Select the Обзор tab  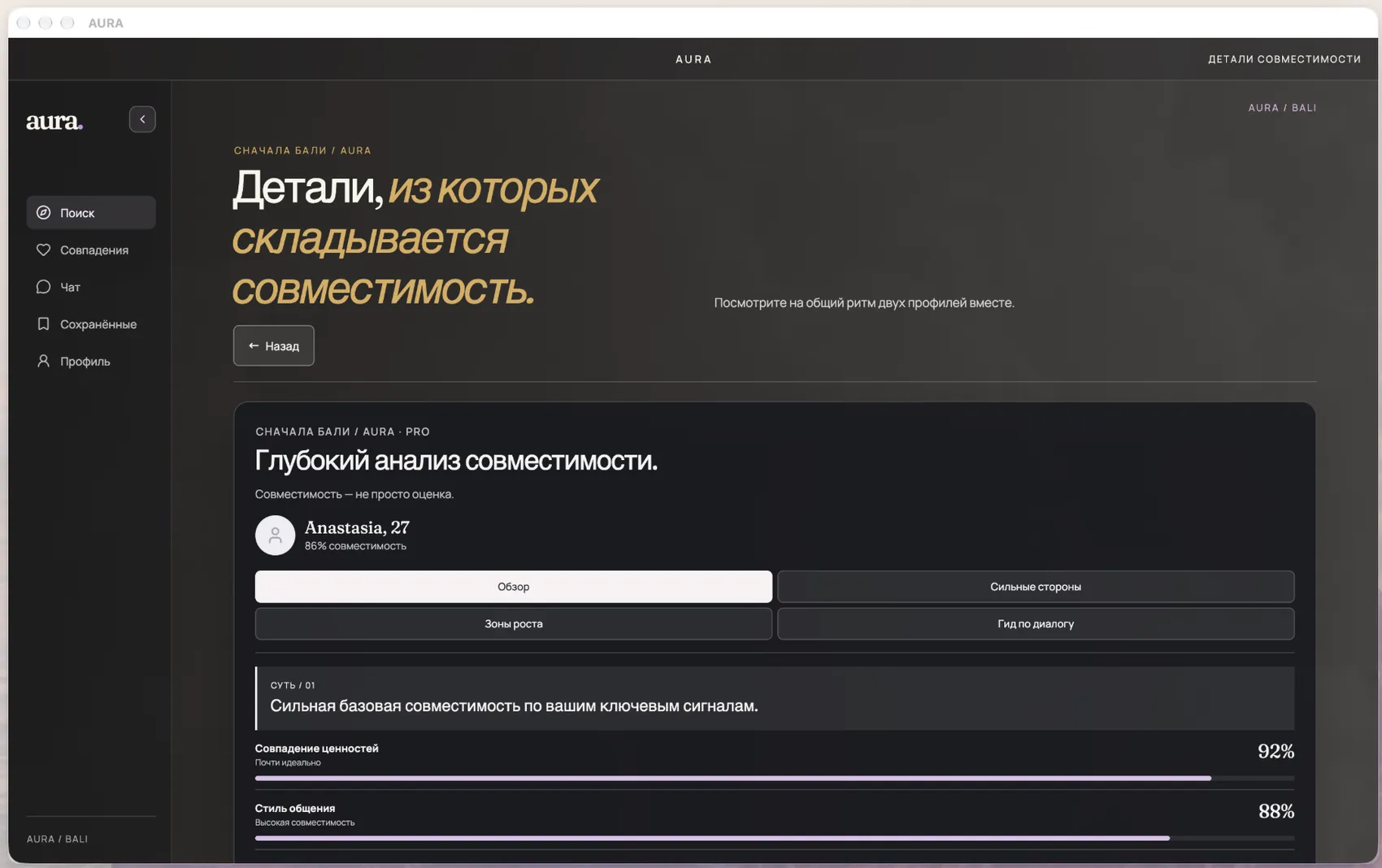(514, 587)
